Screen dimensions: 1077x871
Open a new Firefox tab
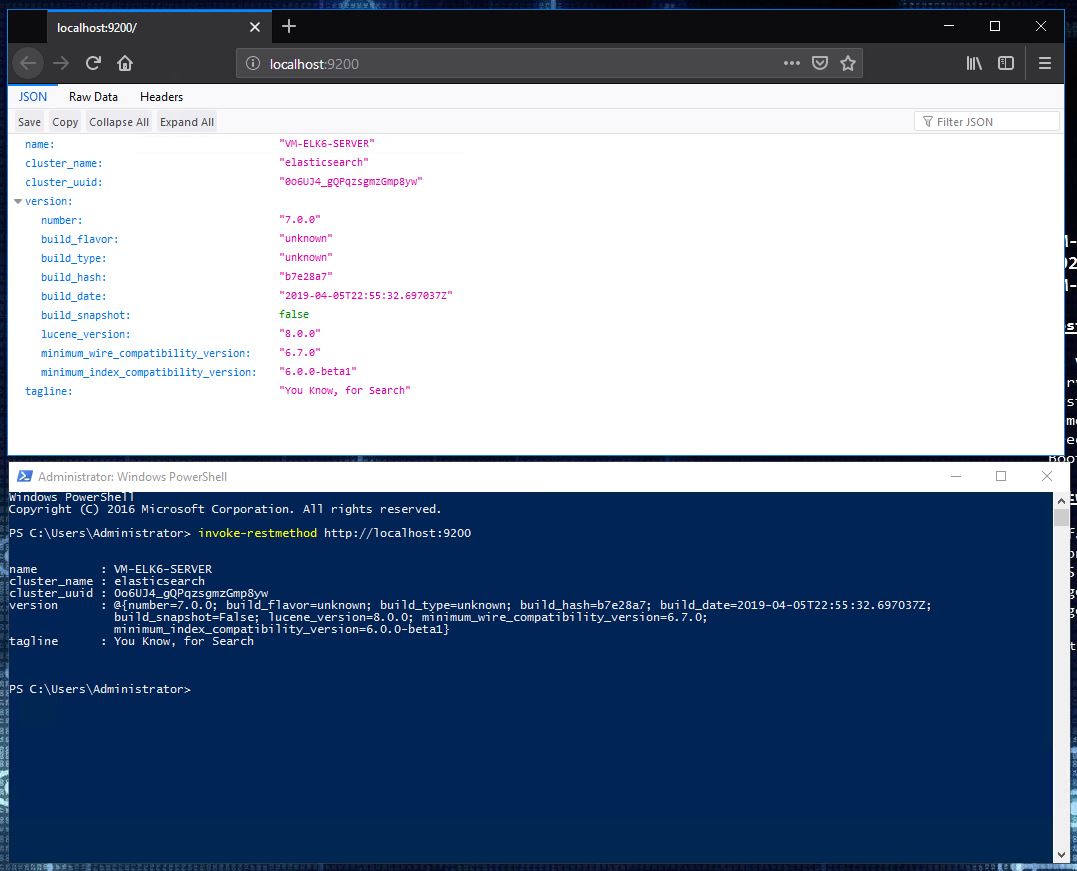click(289, 26)
